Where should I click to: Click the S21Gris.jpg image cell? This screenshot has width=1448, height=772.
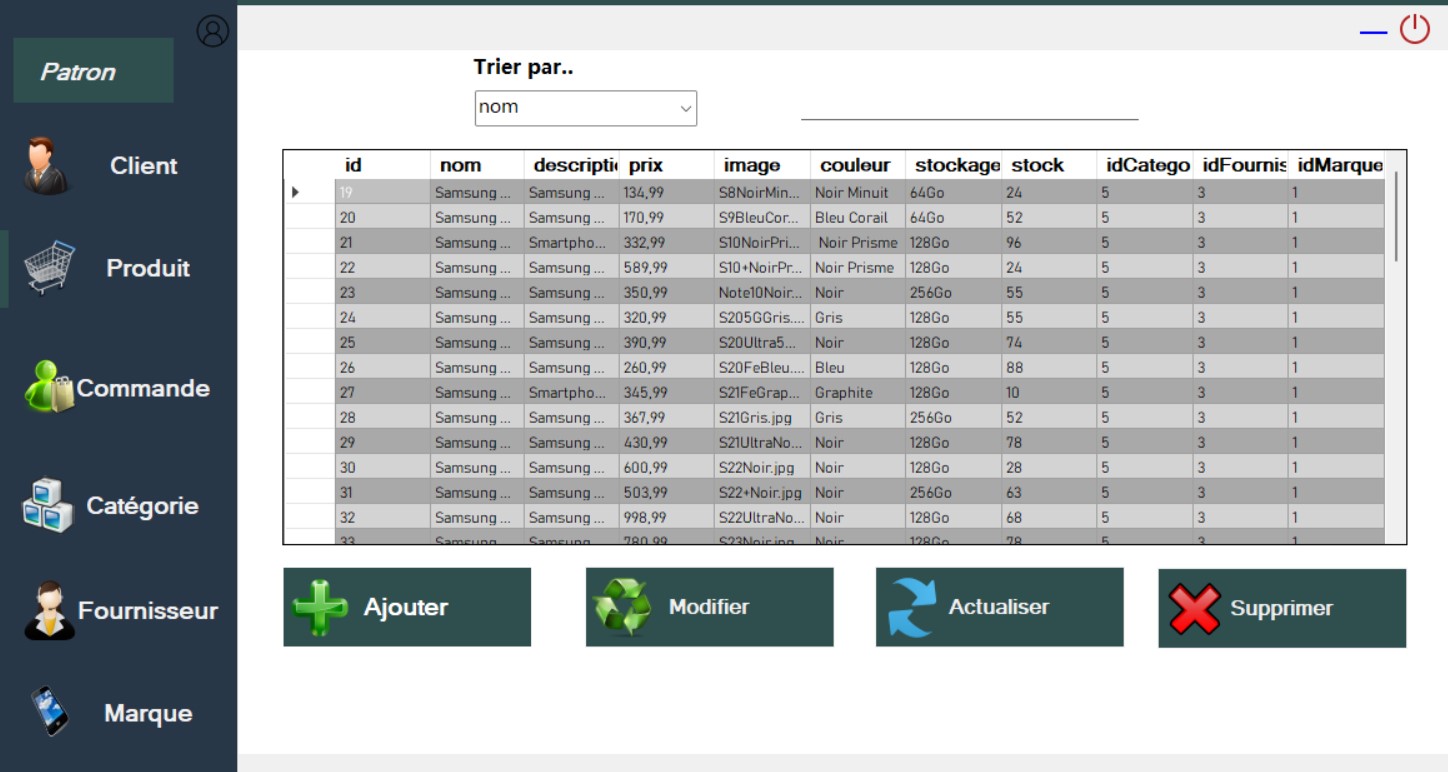click(x=762, y=417)
